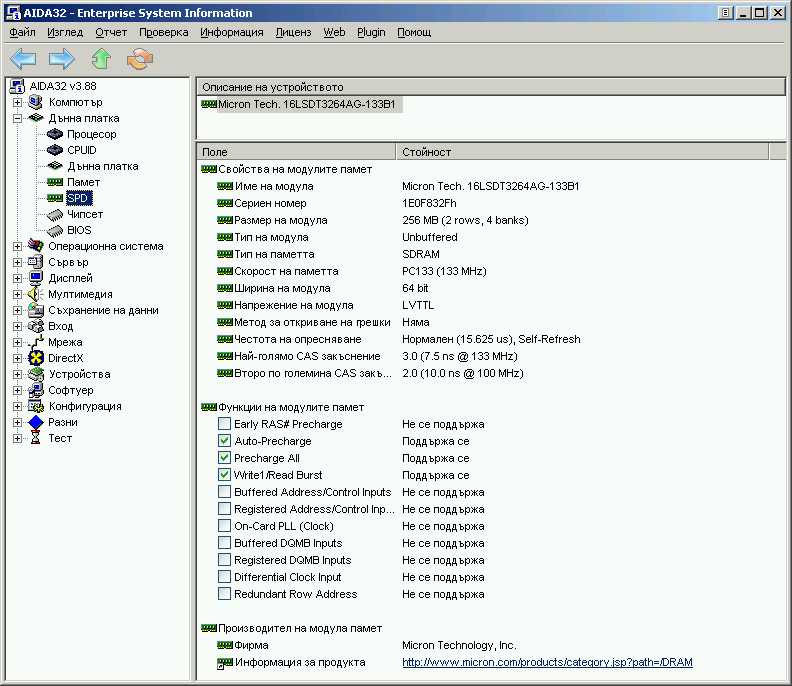The image size is (792, 686).
Task: Go back with the blue left arrow
Action: coord(23,59)
